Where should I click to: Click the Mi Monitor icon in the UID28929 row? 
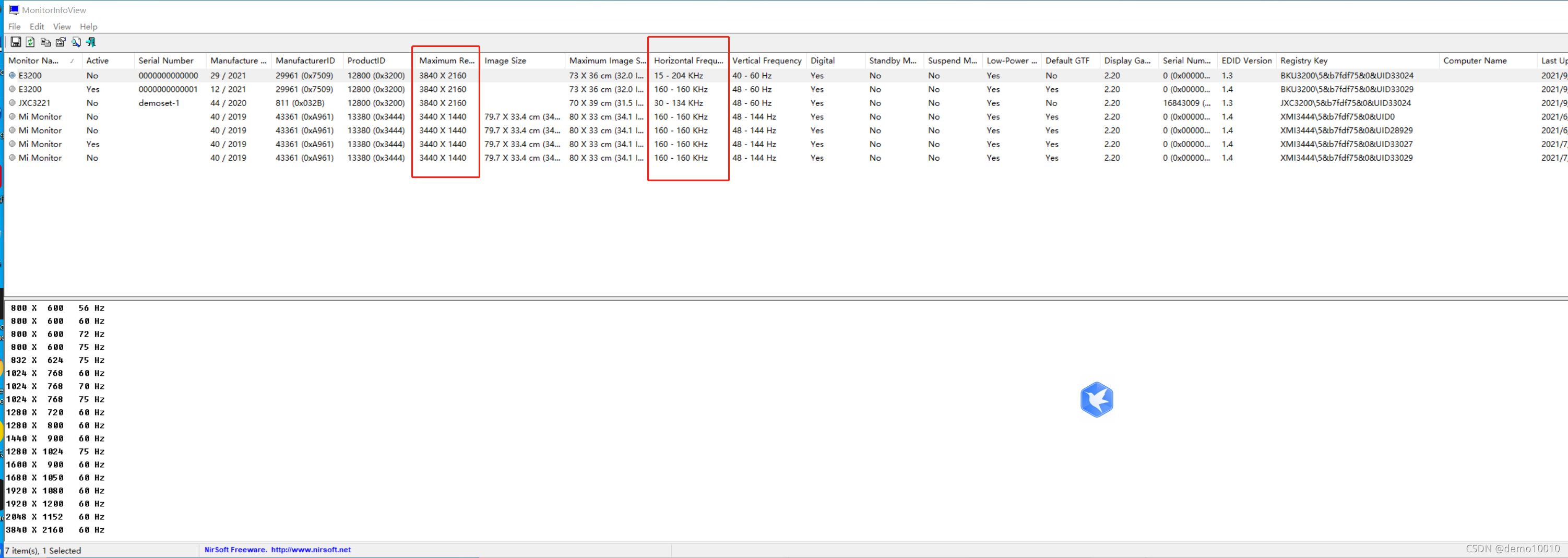click(x=12, y=130)
